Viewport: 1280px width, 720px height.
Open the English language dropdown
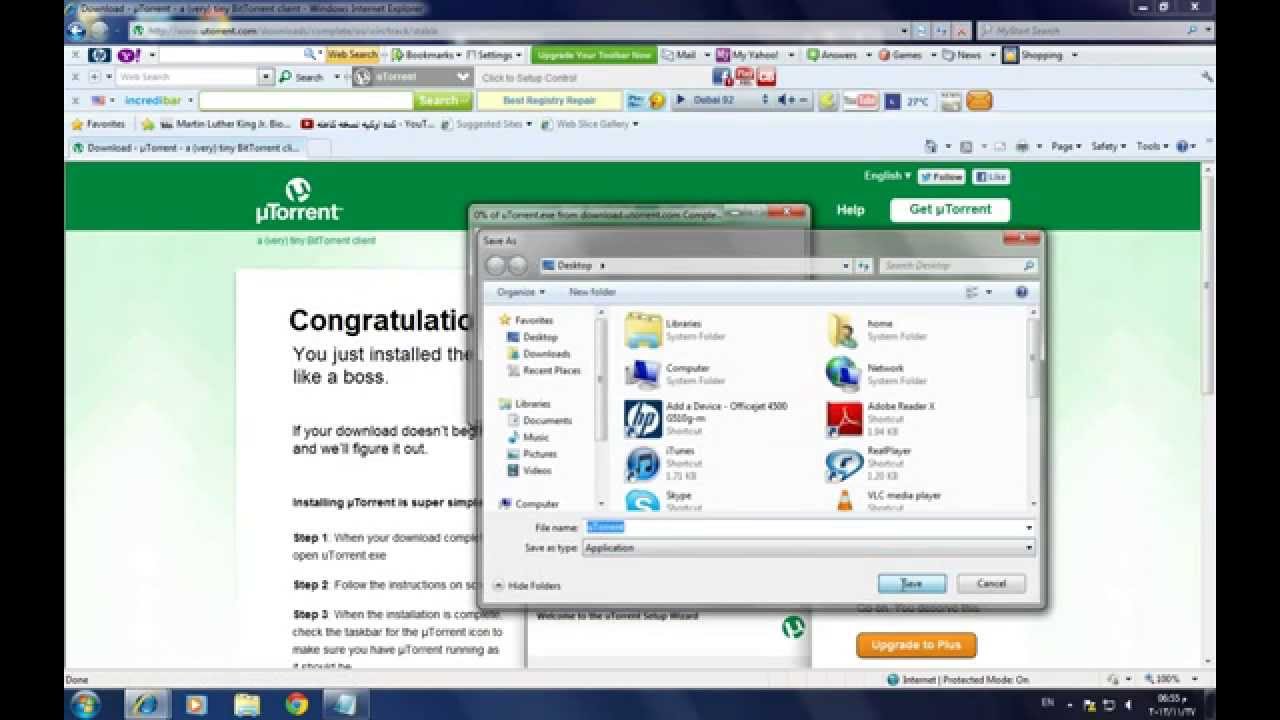(x=887, y=176)
